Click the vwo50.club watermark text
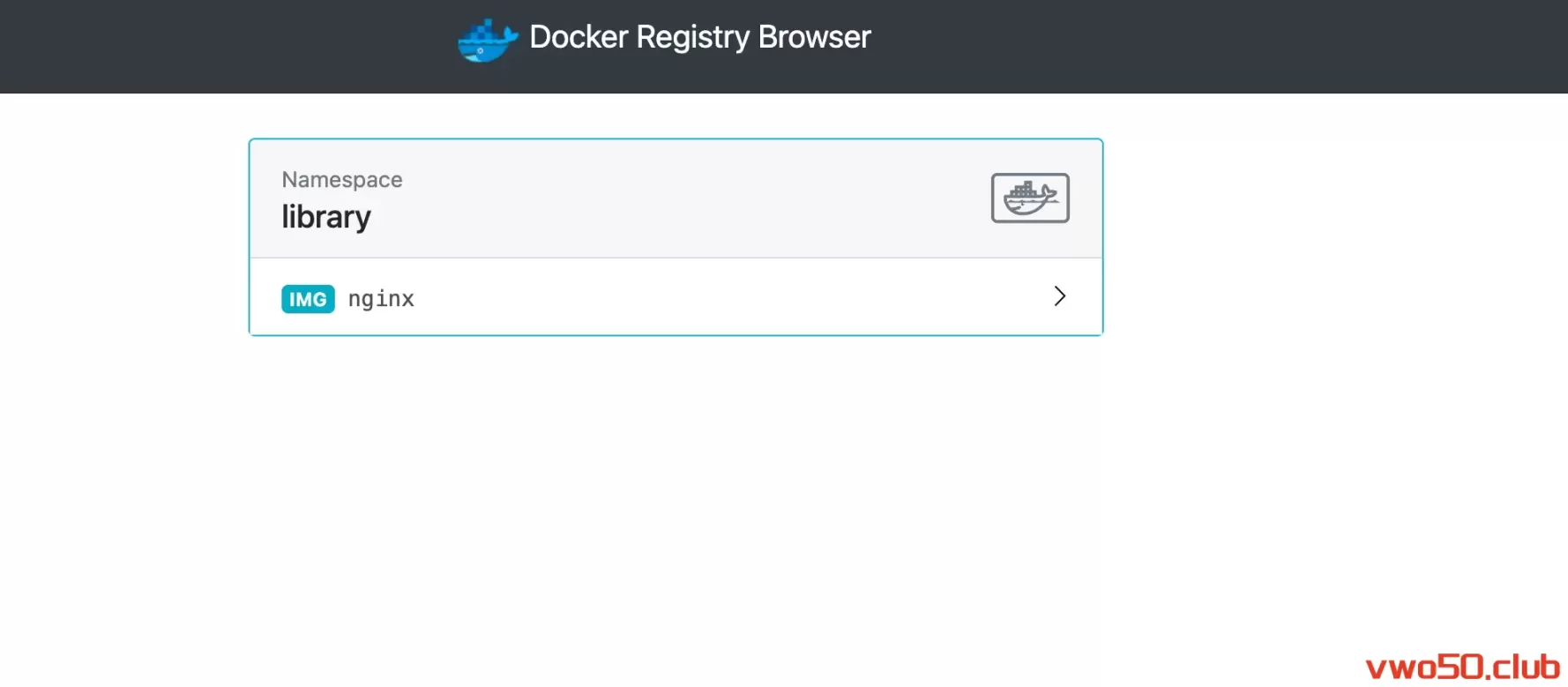The height and width of the screenshot is (687, 1568). [x=1461, y=667]
